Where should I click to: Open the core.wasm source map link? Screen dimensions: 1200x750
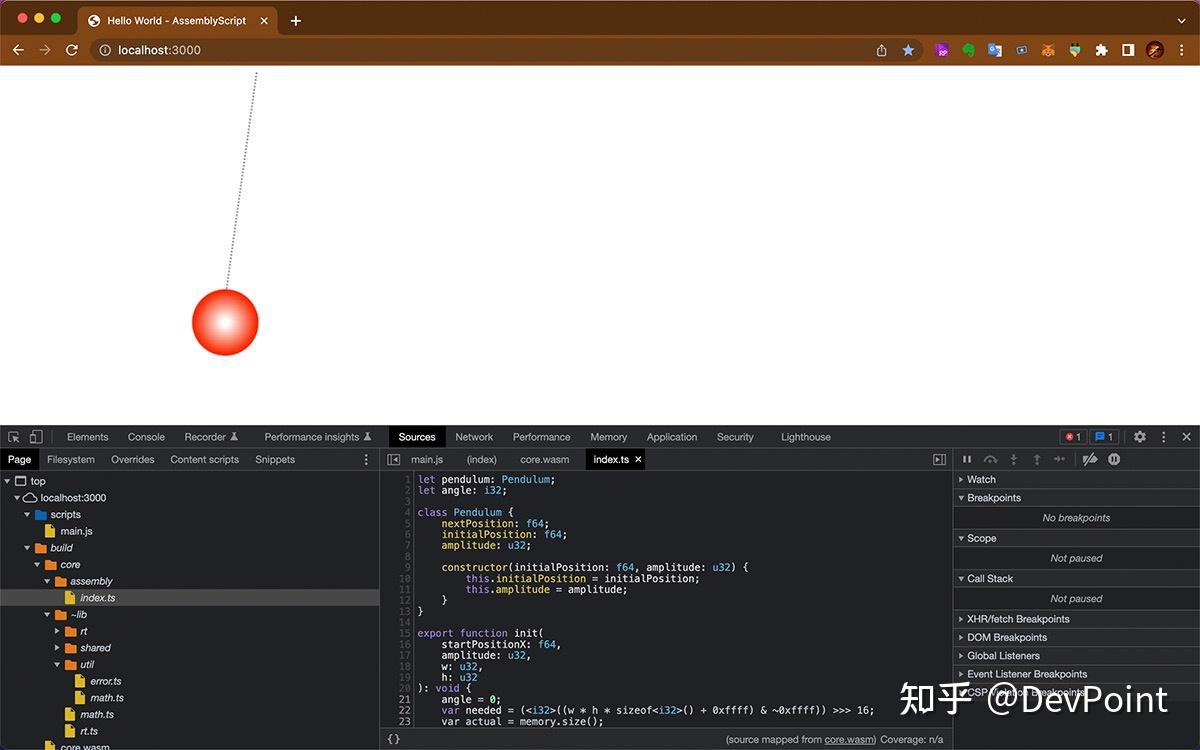pyautogui.click(x=848, y=739)
